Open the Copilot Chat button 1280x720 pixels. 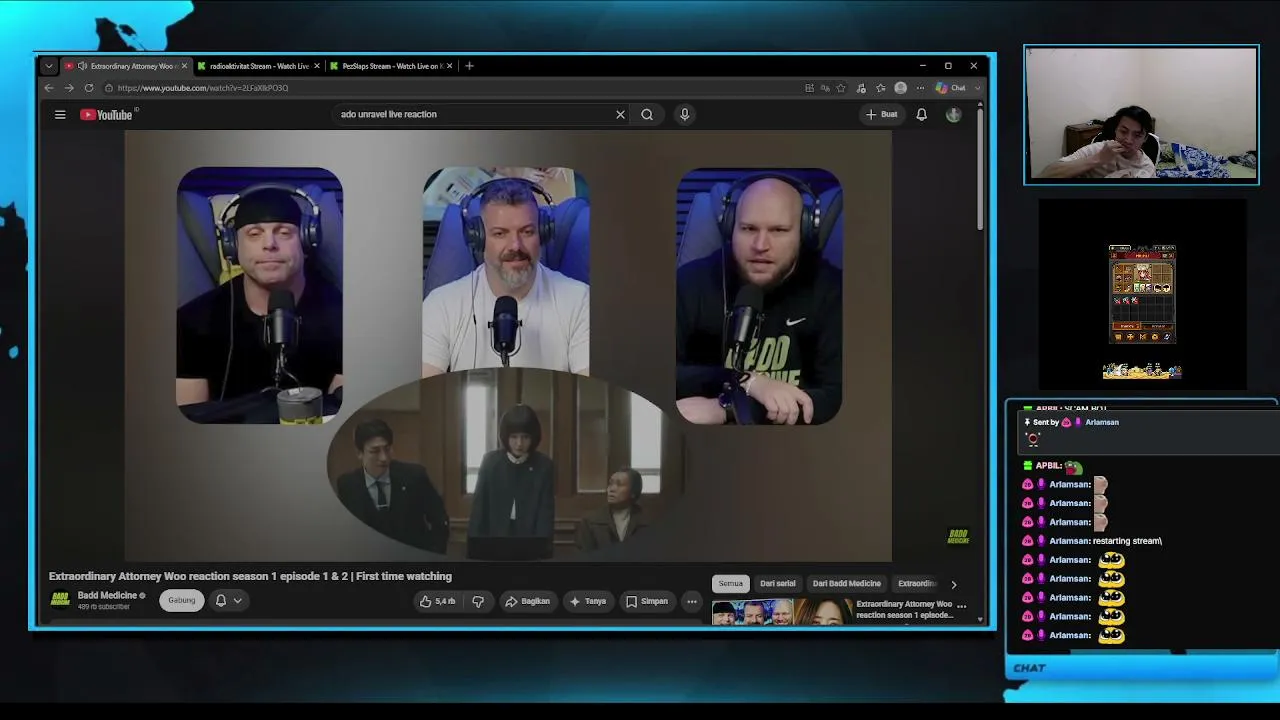pos(951,88)
